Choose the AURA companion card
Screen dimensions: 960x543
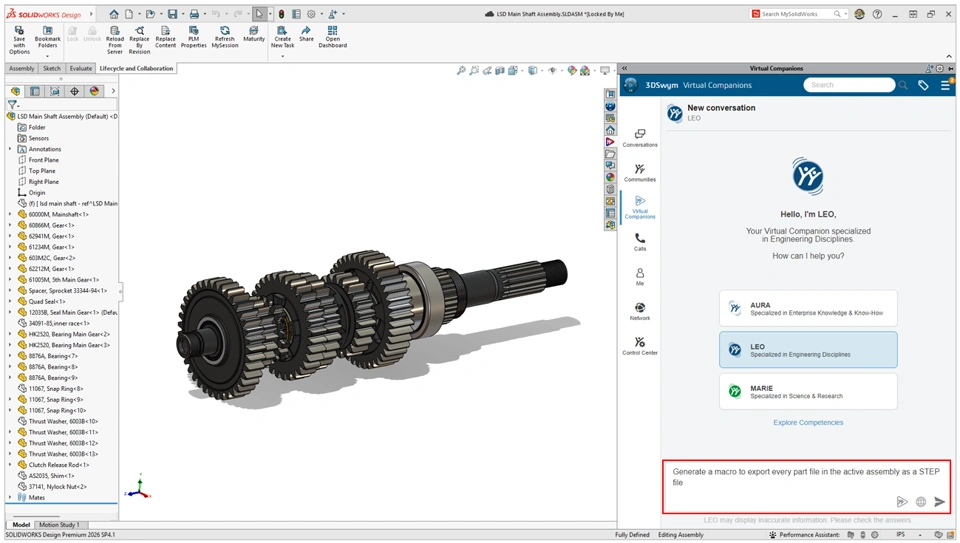808,308
